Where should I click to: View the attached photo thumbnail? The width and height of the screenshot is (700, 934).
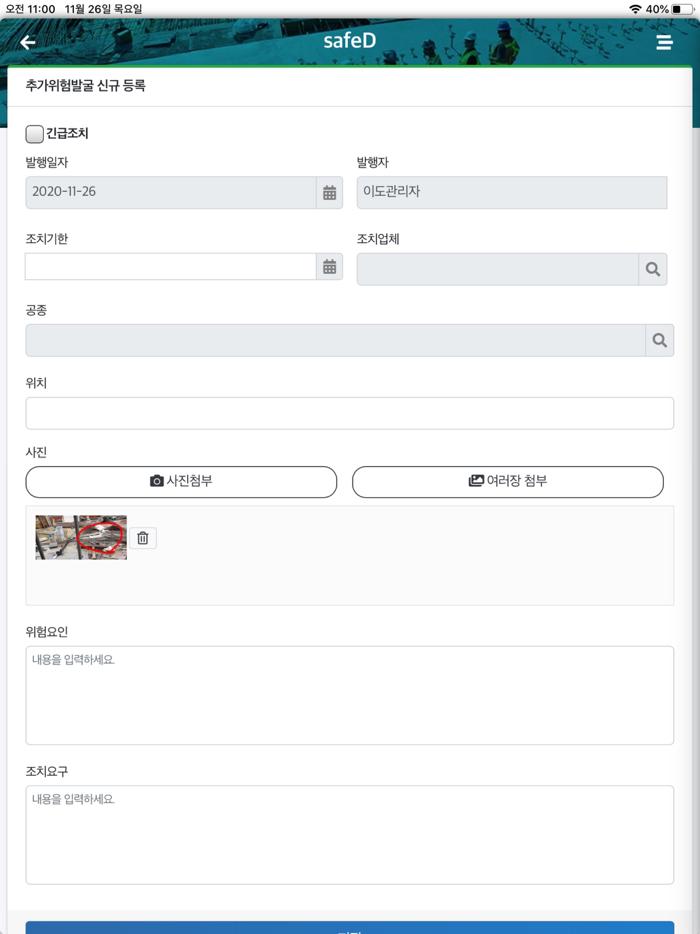[x=80, y=537]
